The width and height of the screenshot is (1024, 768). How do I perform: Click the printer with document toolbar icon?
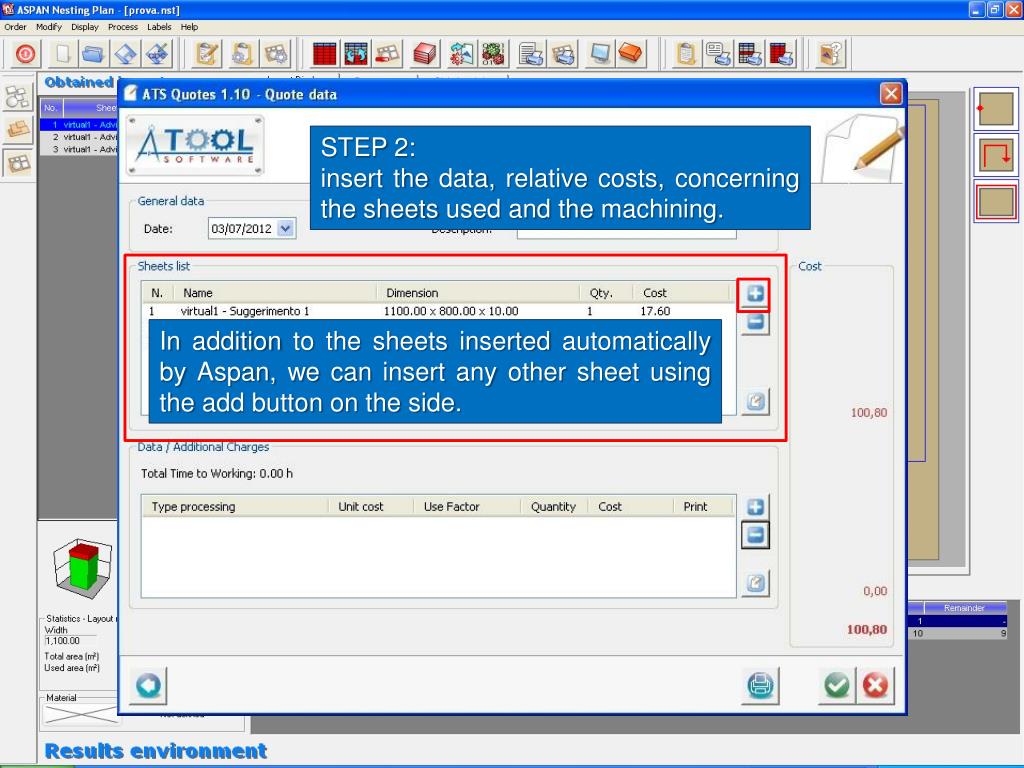[x=531, y=54]
